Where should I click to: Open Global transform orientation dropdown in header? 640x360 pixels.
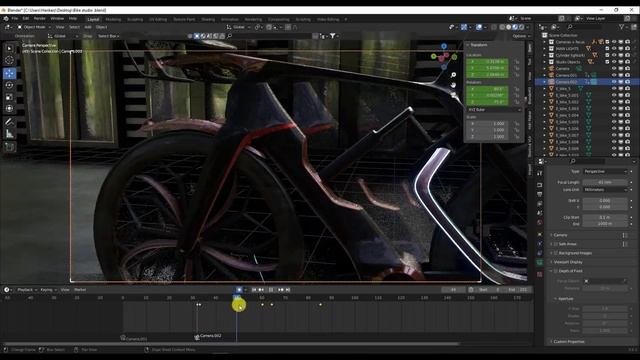click(x=238, y=27)
